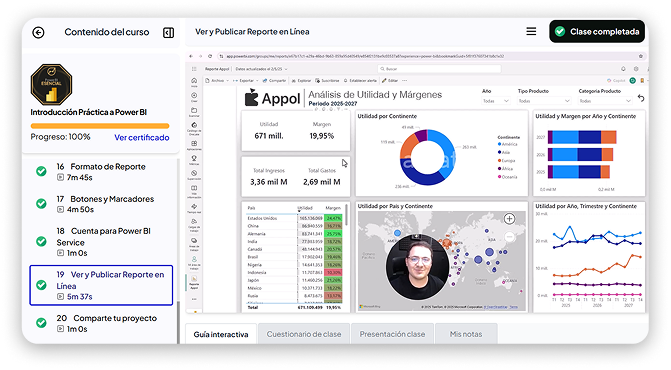Expand the Año slicer dropdown
The width and height of the screenshot is (671, 370).
496,101
